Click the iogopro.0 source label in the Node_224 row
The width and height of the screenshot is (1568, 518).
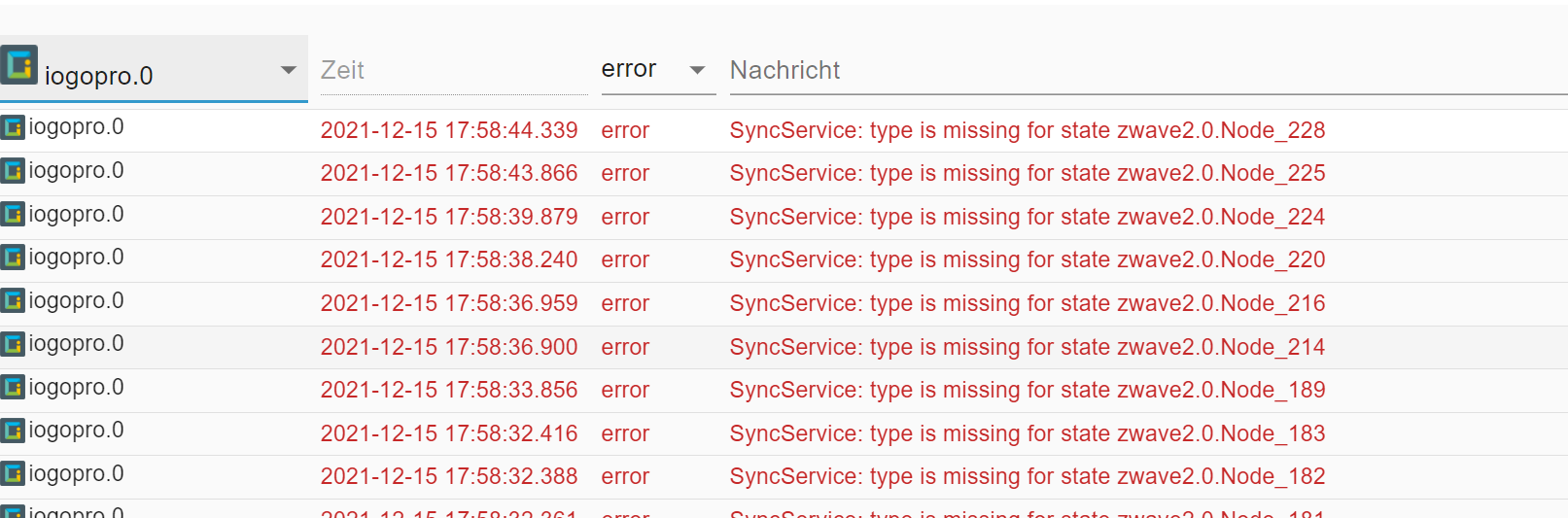76,214
